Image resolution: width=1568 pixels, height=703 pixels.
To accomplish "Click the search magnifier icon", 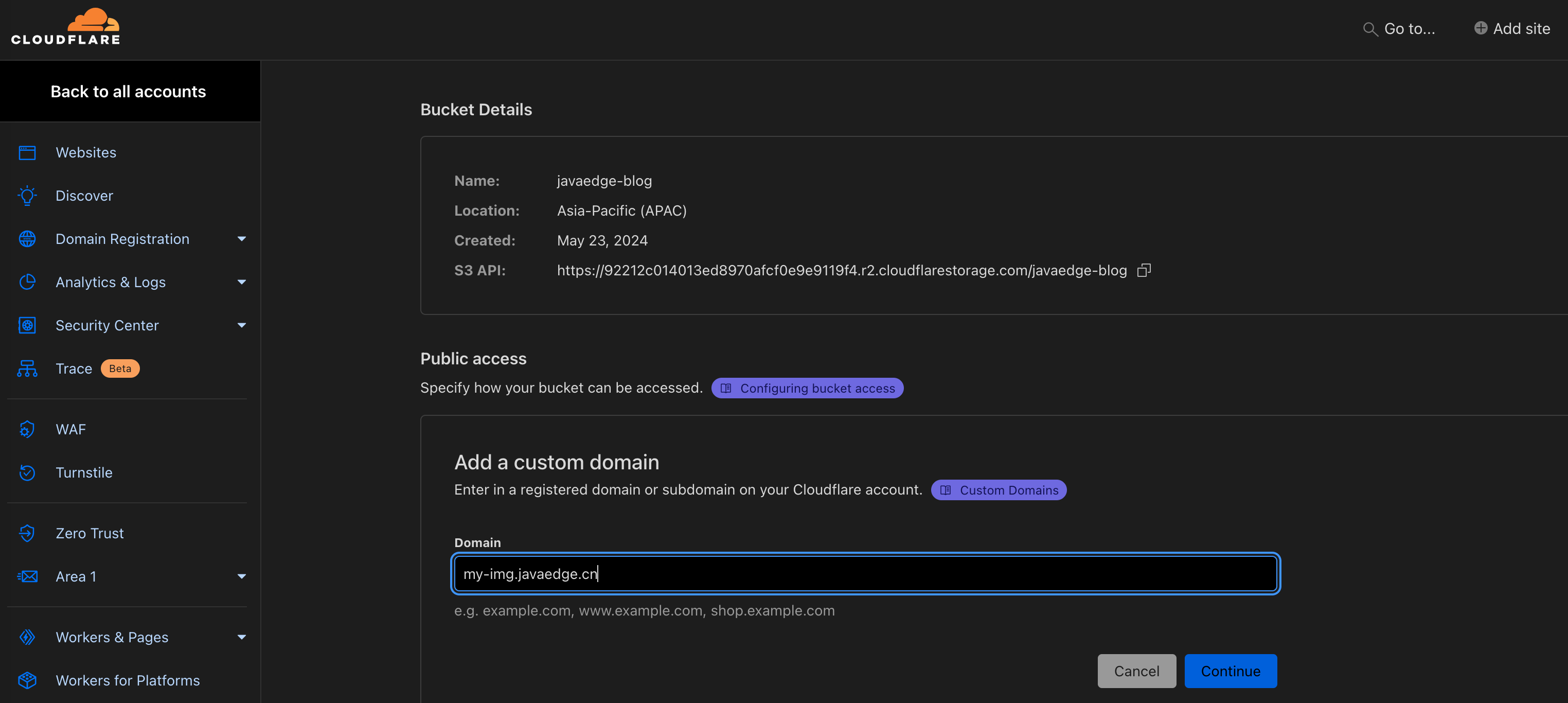I will pyautogui.click(x=1369, y=29).
